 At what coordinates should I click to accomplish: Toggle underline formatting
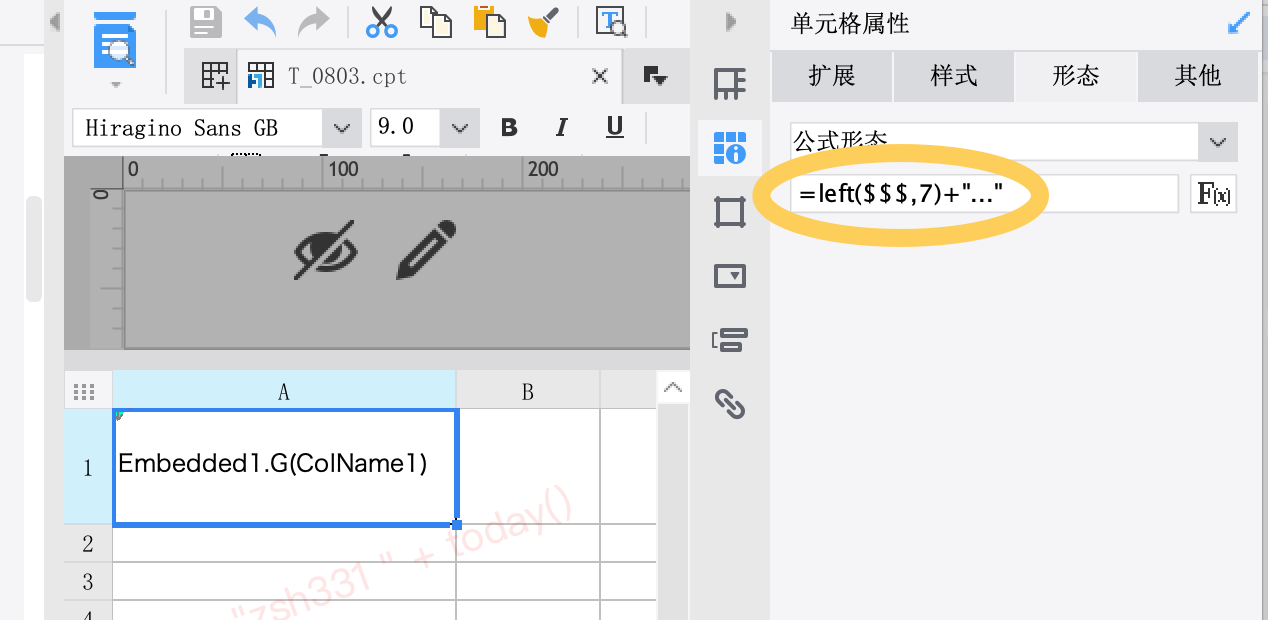[x=615, y=128]
